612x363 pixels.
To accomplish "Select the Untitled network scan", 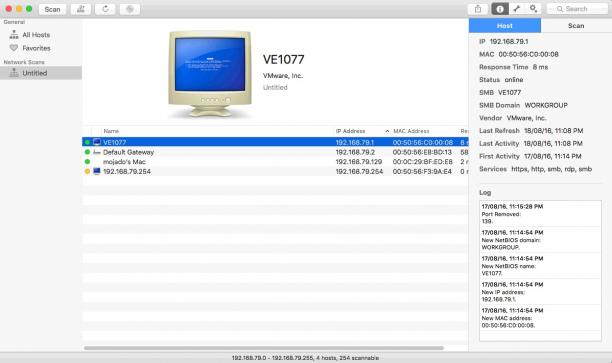I will [x=41, y=73].
